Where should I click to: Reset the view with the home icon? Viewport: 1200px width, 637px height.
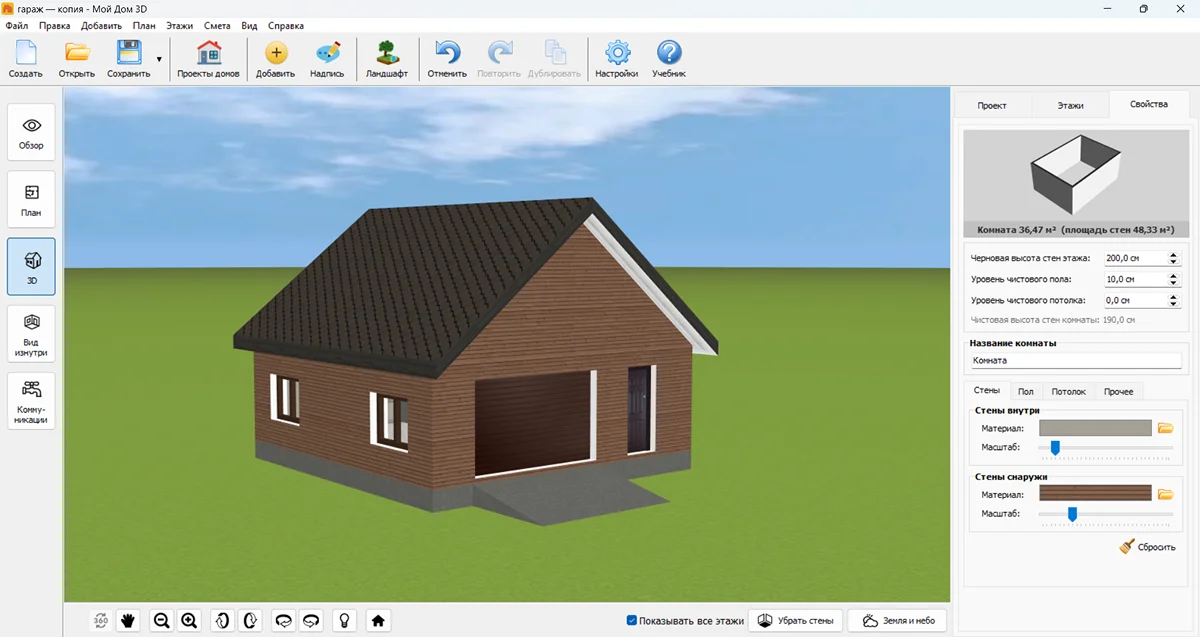[378, 621]
